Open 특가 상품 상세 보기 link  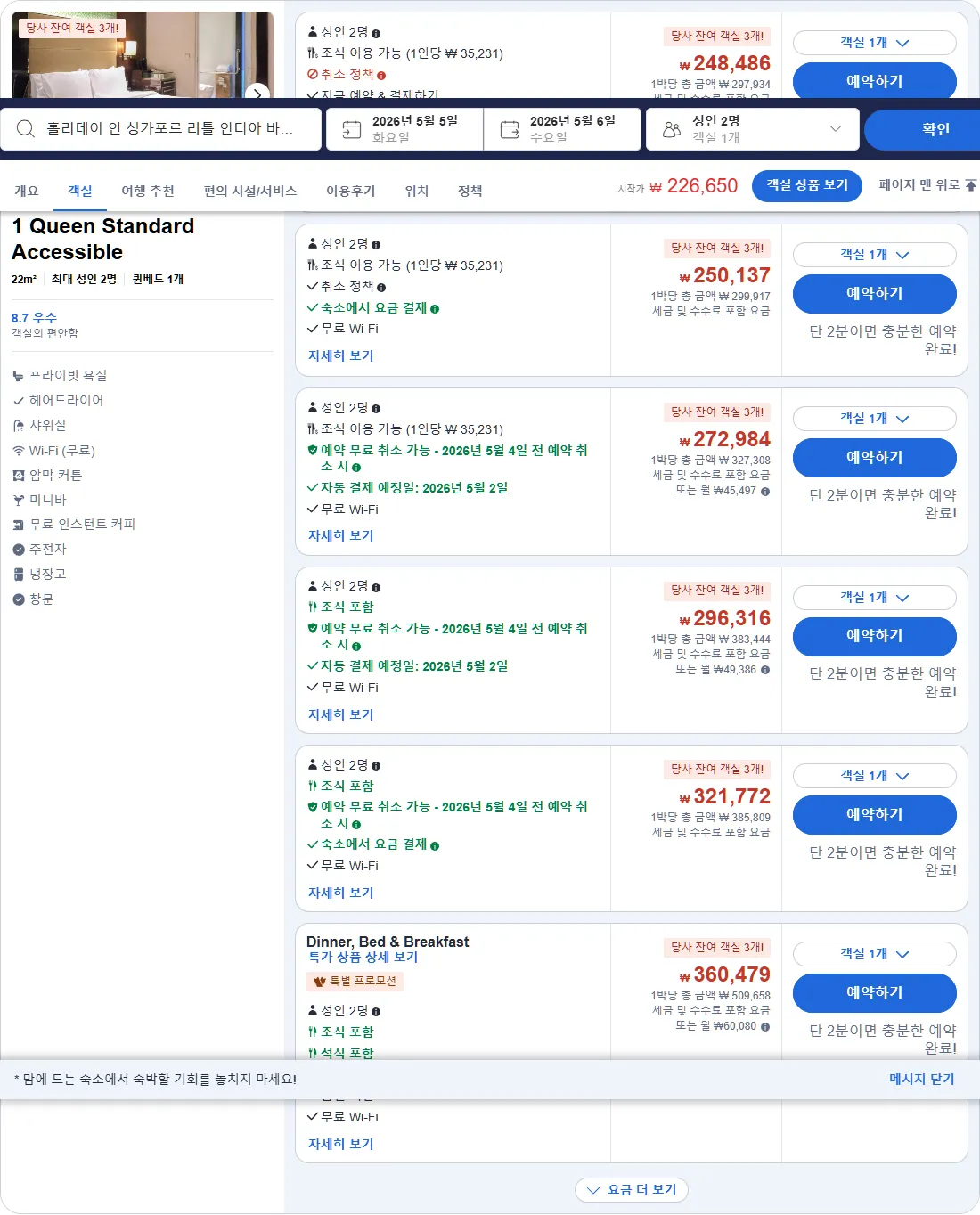363,957
